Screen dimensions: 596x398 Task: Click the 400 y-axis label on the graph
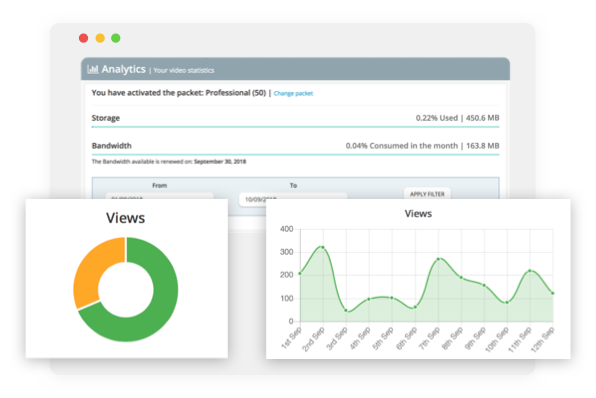[x=286, y=229]
